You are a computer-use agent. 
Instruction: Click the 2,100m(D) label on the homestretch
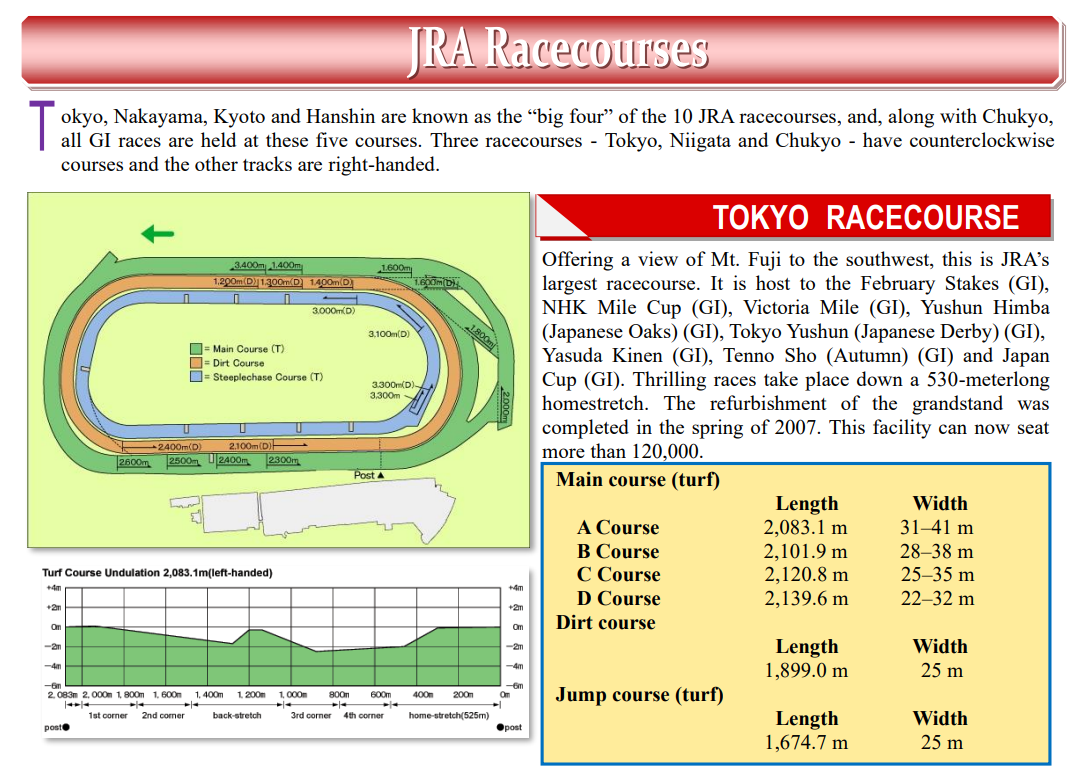250,446
